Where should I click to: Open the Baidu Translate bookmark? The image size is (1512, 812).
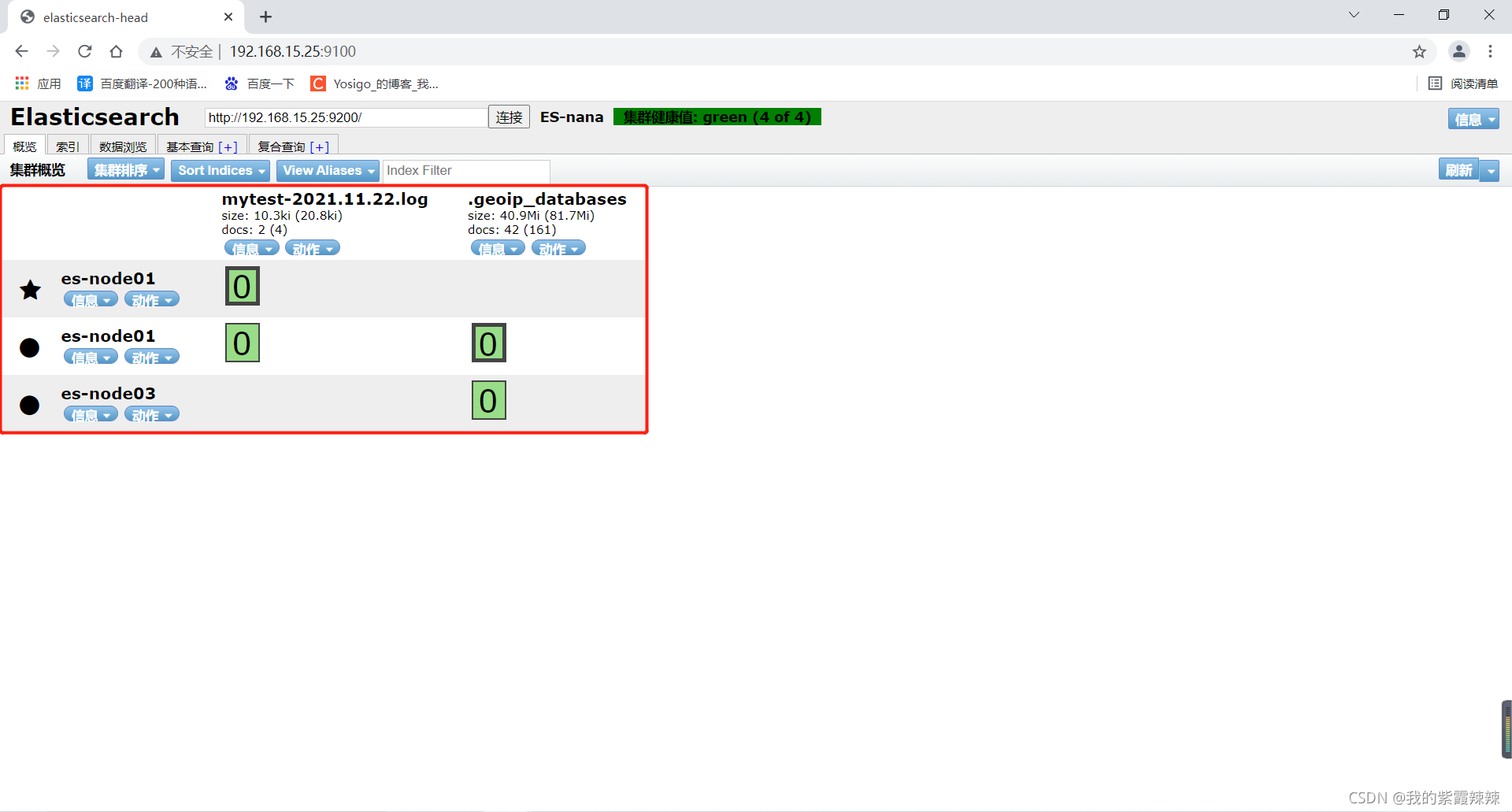click(143, 83)
